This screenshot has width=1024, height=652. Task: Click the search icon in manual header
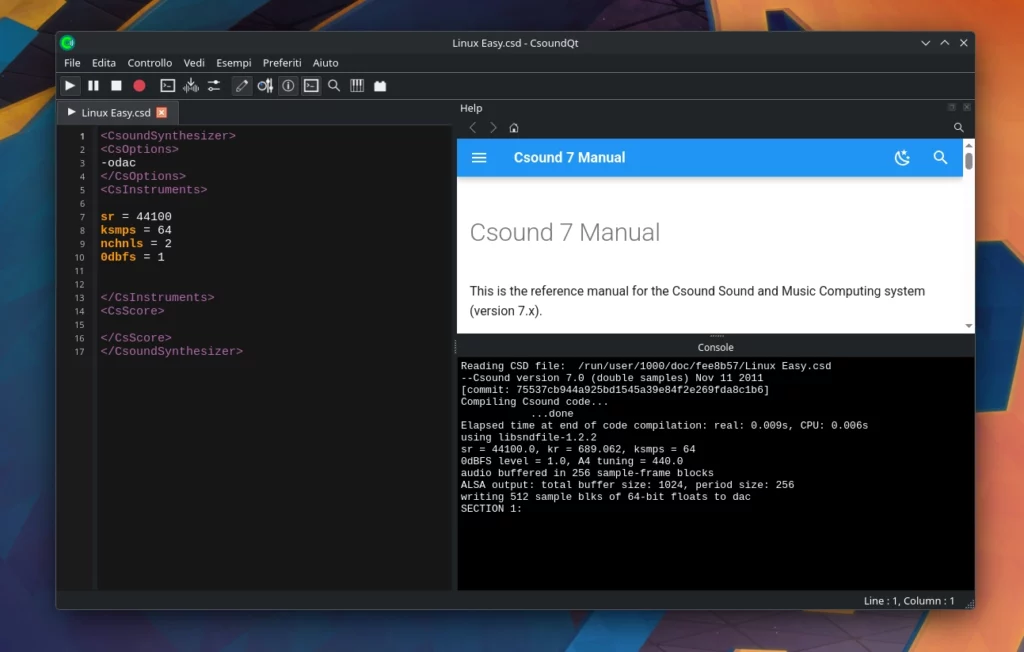940,157
